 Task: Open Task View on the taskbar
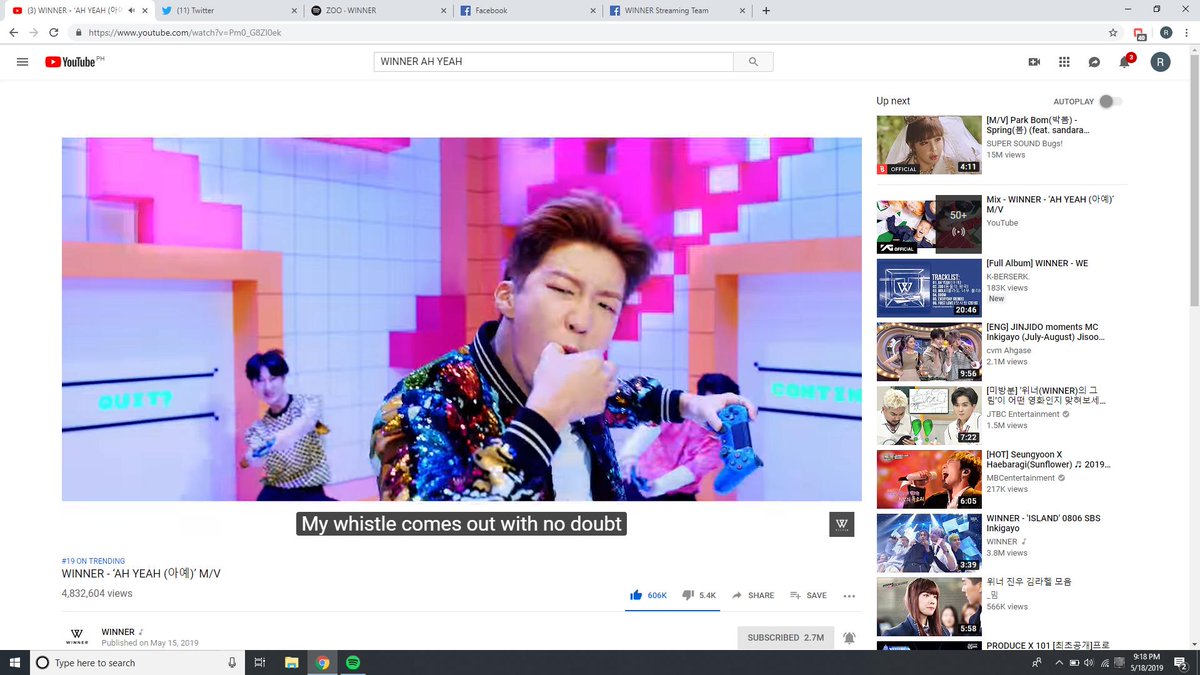[260, 662]
